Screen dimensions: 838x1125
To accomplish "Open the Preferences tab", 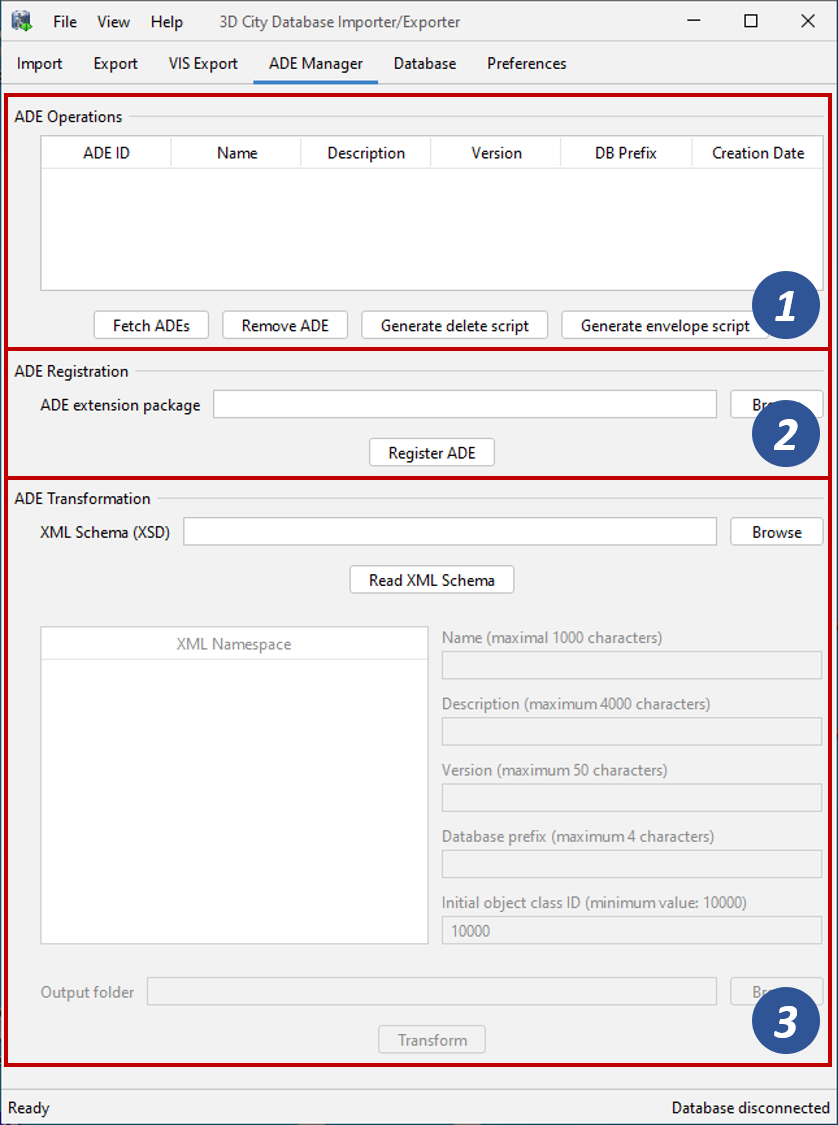I will (527, 64).
